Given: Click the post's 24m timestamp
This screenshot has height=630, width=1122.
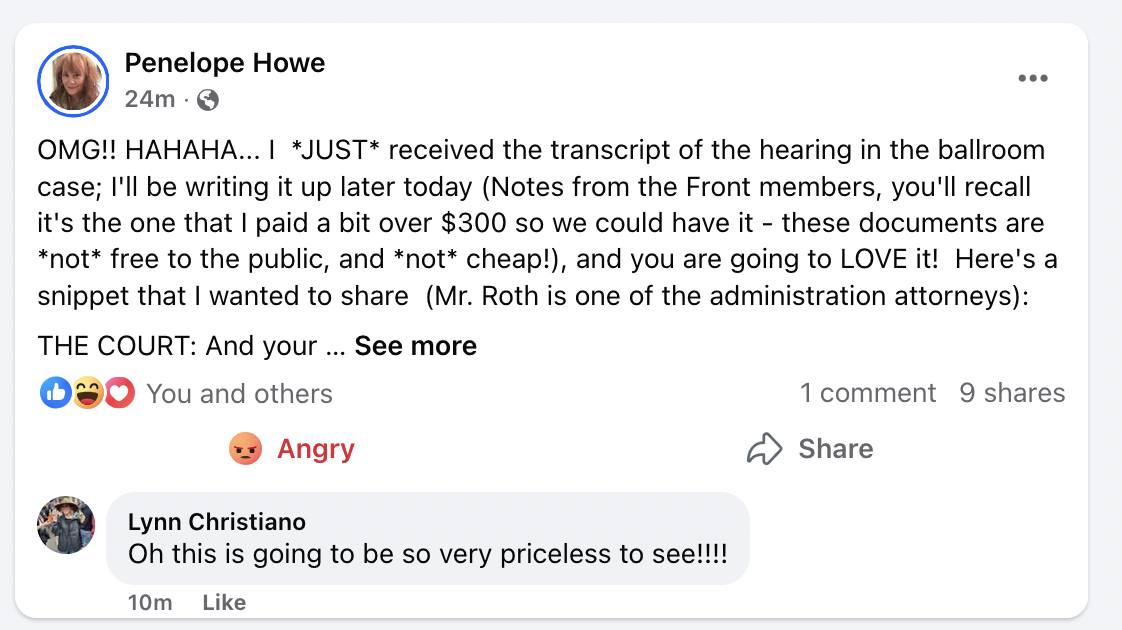Looking at the screenshot, I should 150,99.
